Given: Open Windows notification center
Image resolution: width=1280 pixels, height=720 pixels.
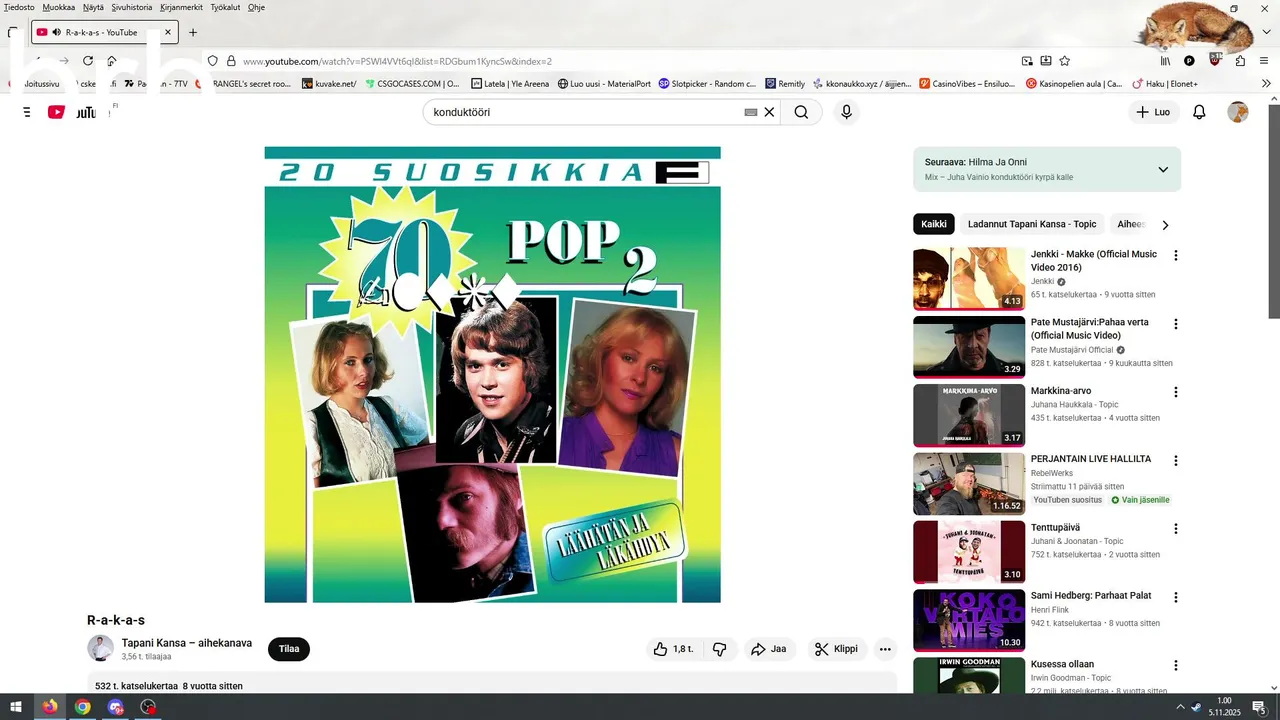Looking at the screenshot, I should point(1260,707).
